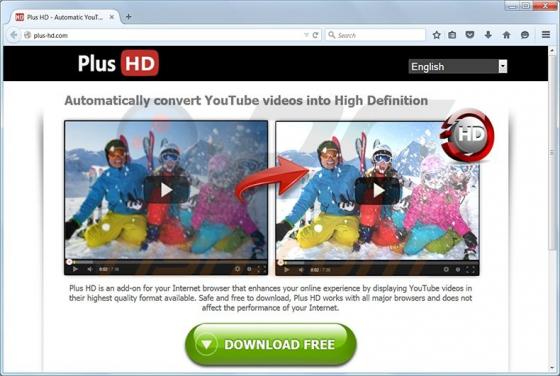Click small play control in right video bar

286,270
